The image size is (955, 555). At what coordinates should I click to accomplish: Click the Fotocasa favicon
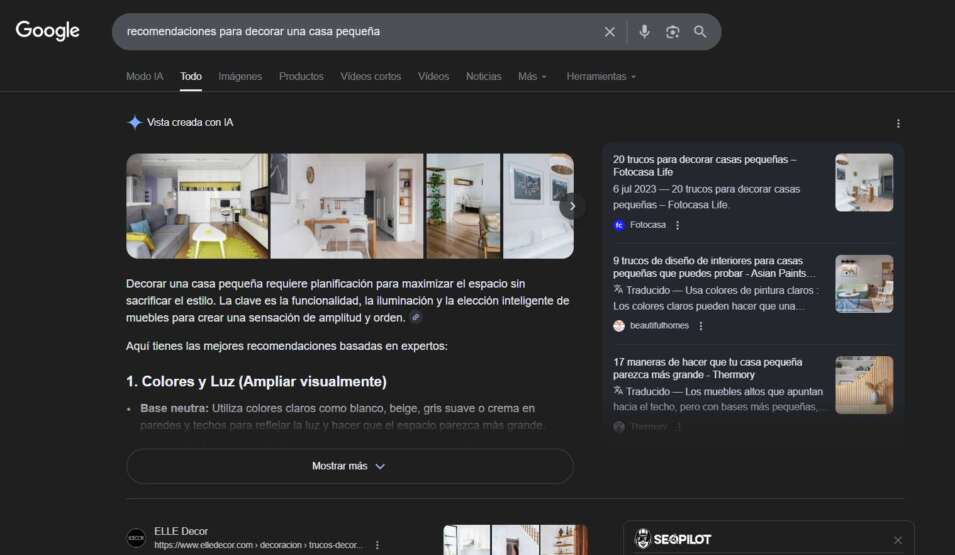619,225
